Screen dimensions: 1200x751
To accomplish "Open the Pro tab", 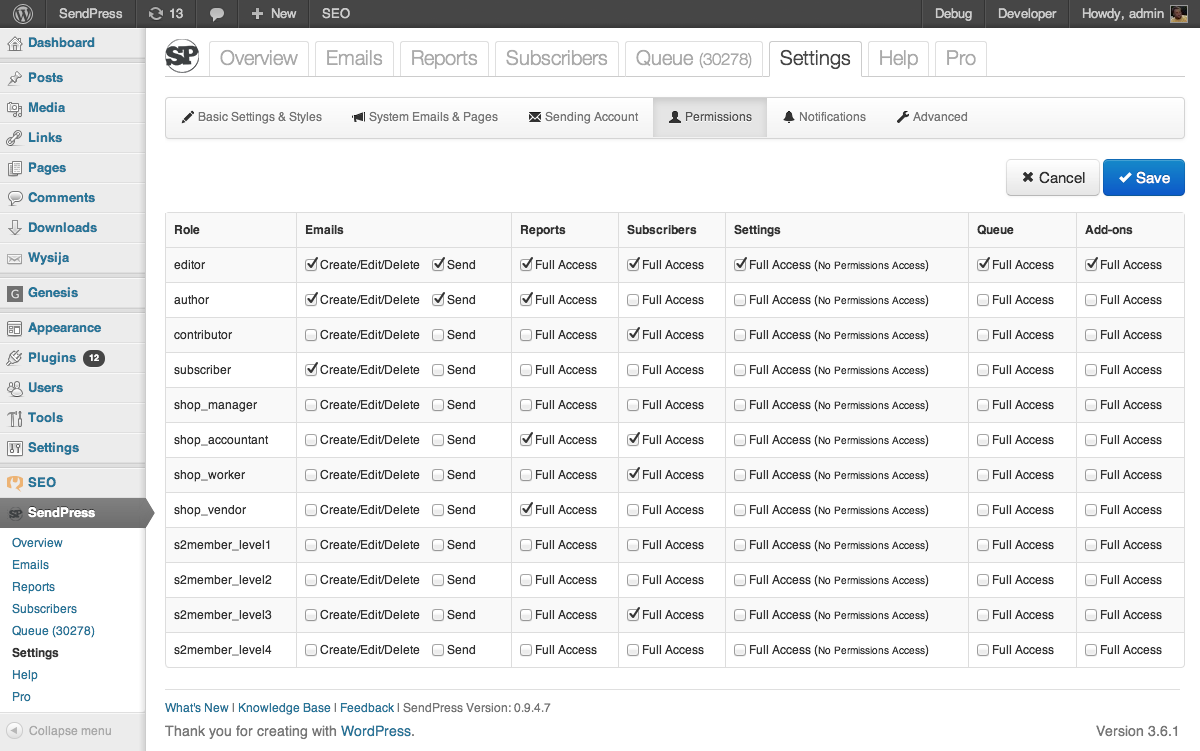I will [x=960, y=58].
